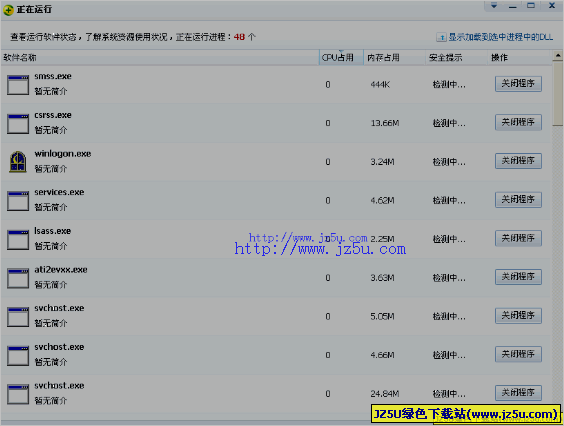
Task: Select the csrss.exe name text
Action: click(53, 115)
